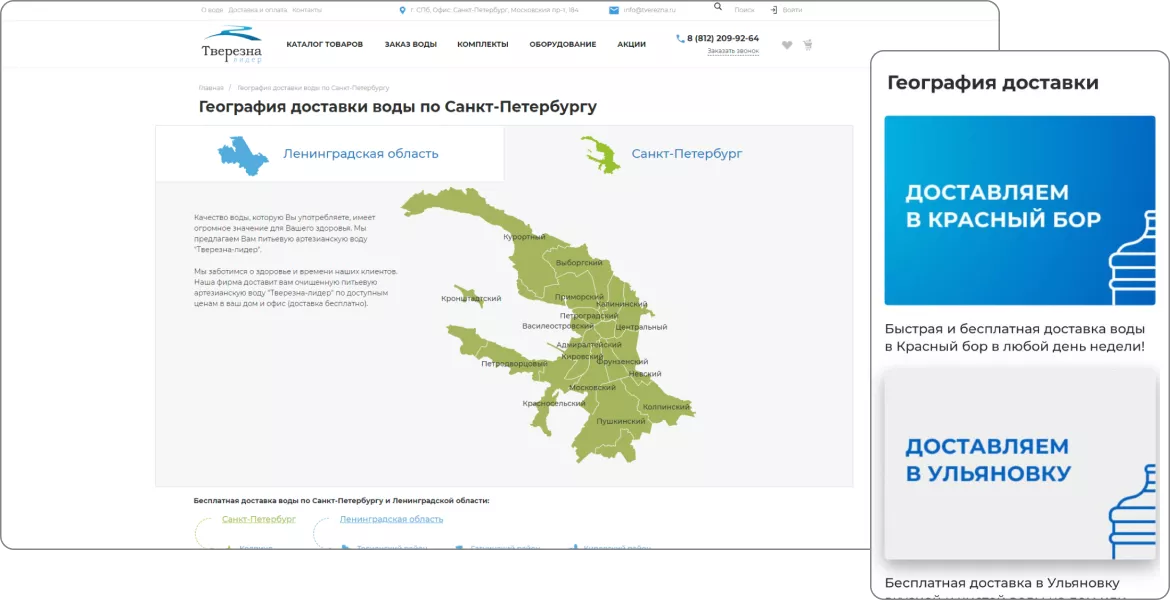Select the Колпинский district on the map
Viewport: 1170px width, 600px height.
click(666, 407)
